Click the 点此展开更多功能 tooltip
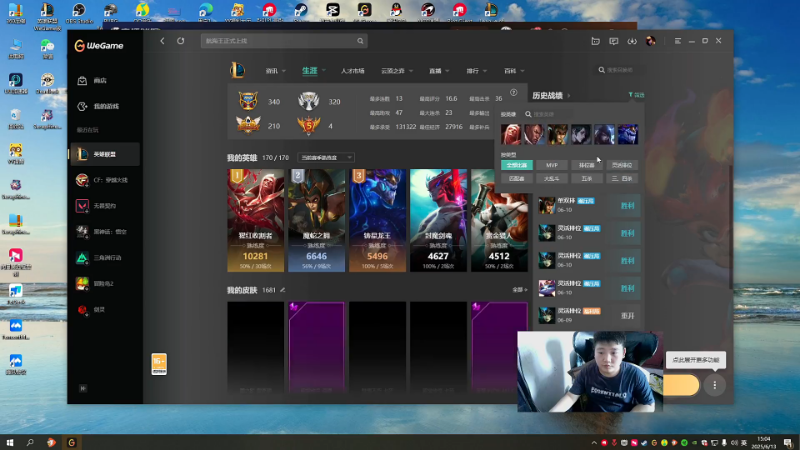The image size is (800, 450). point(696,360)
